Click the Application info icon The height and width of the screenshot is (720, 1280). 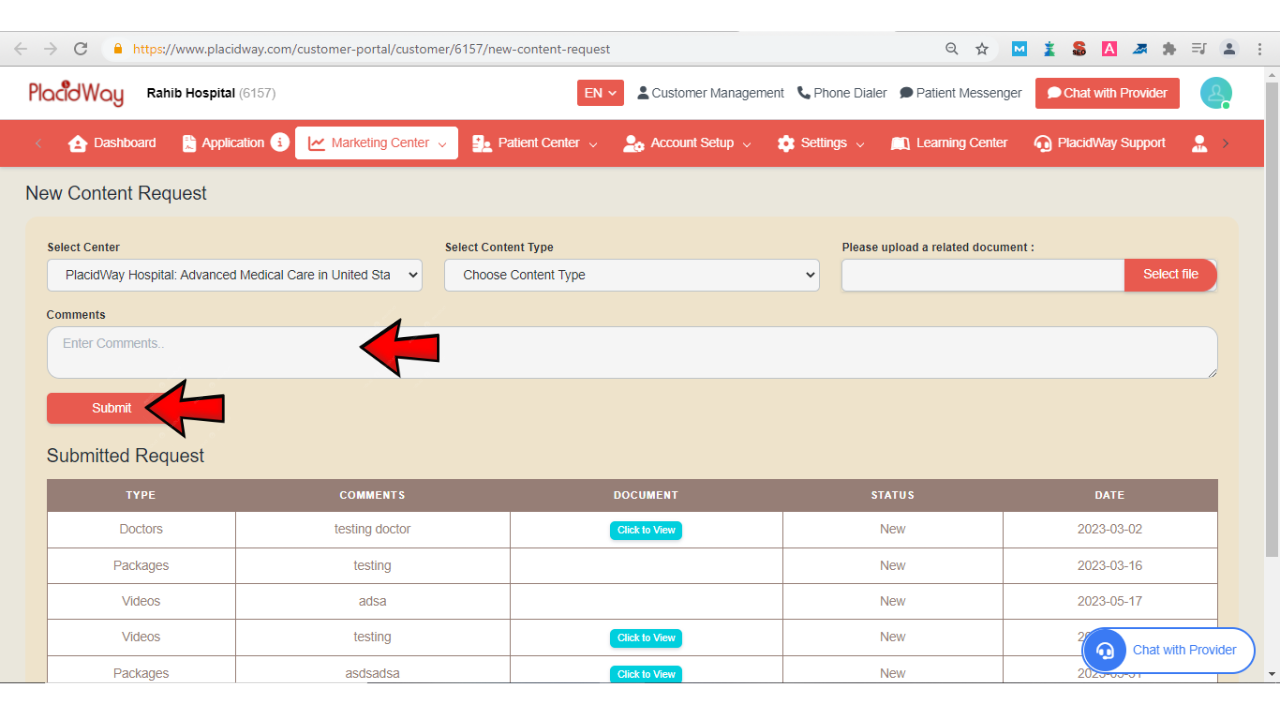[x=280, y=142]
